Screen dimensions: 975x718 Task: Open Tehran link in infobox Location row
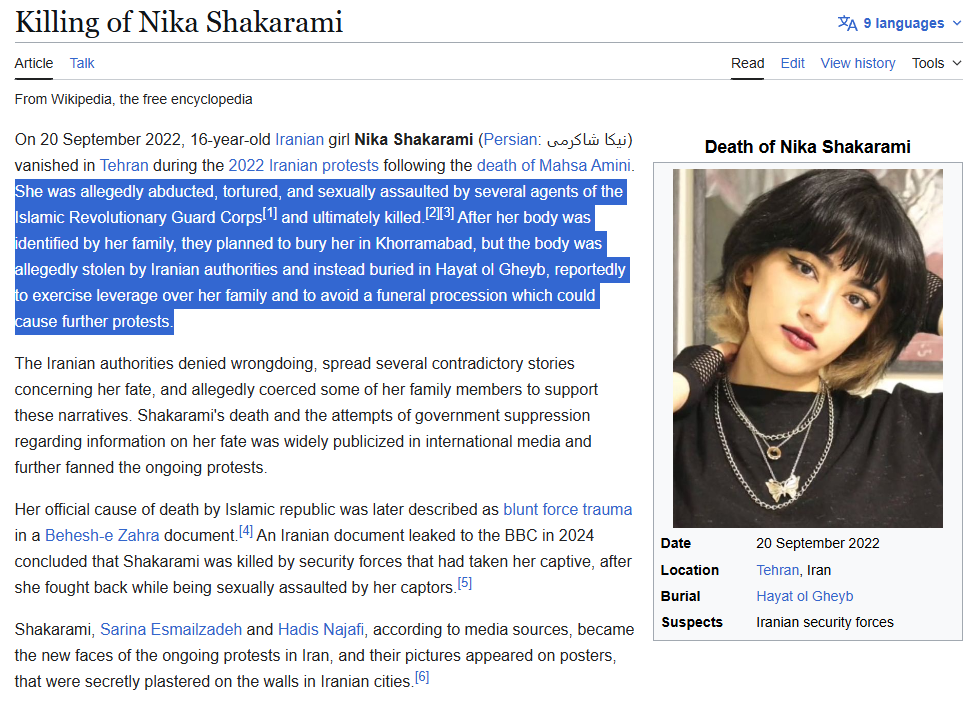777,570
